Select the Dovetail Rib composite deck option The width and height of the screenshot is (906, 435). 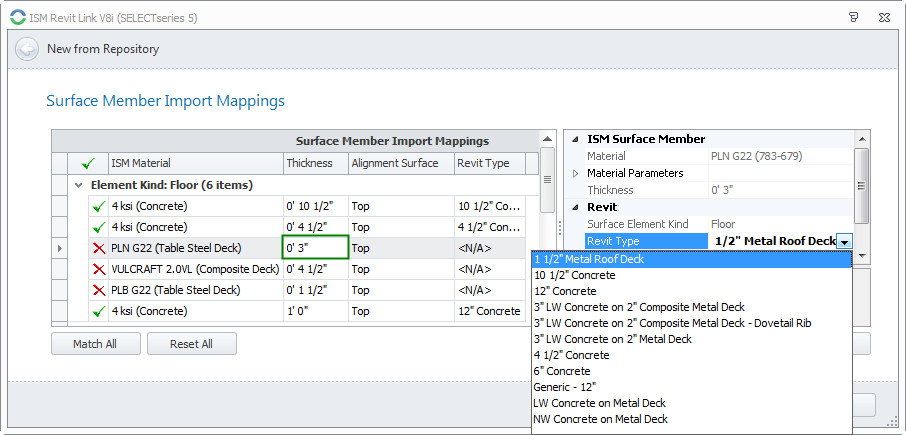click(691, 323)
